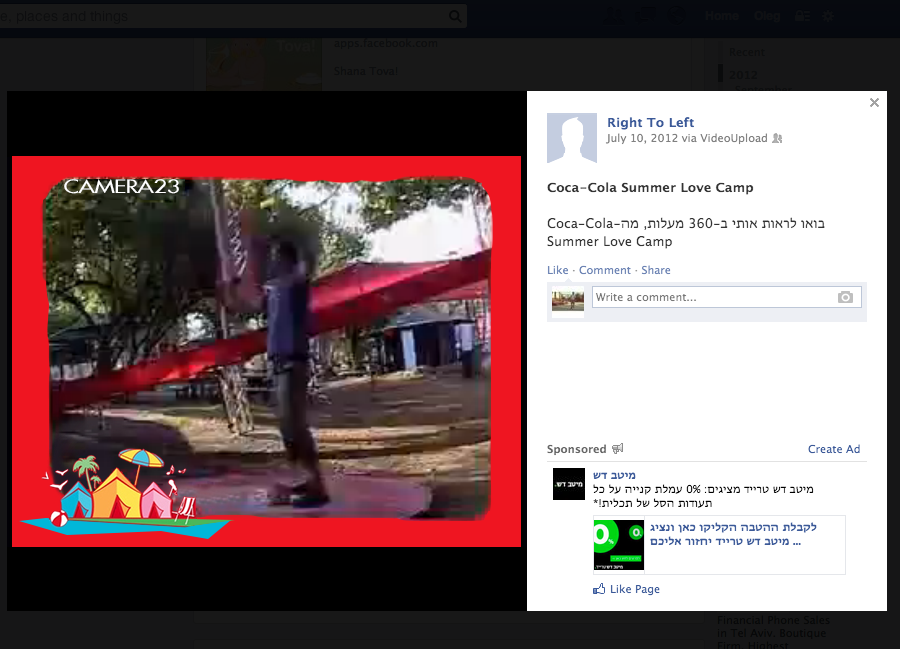The image size is (900, 649).
Task: Open the apps.facebook.com link behind the lightbox
Action: coord(386,43)
